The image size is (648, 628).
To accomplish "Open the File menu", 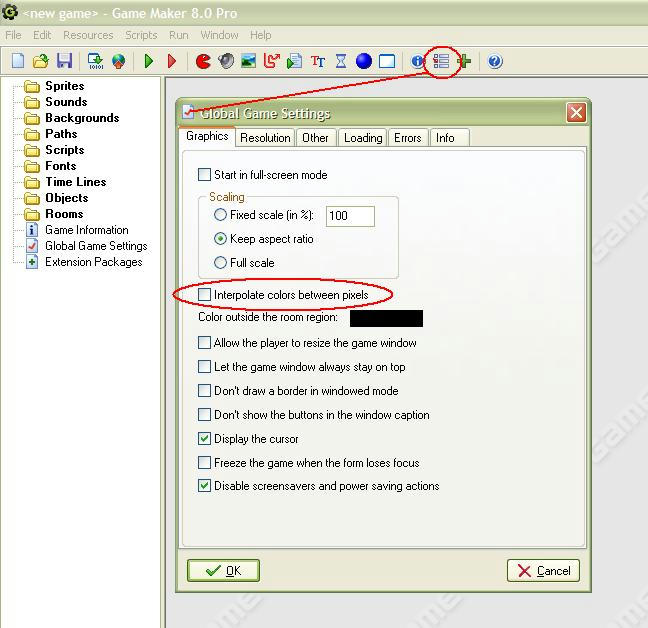I will point(13,35).
